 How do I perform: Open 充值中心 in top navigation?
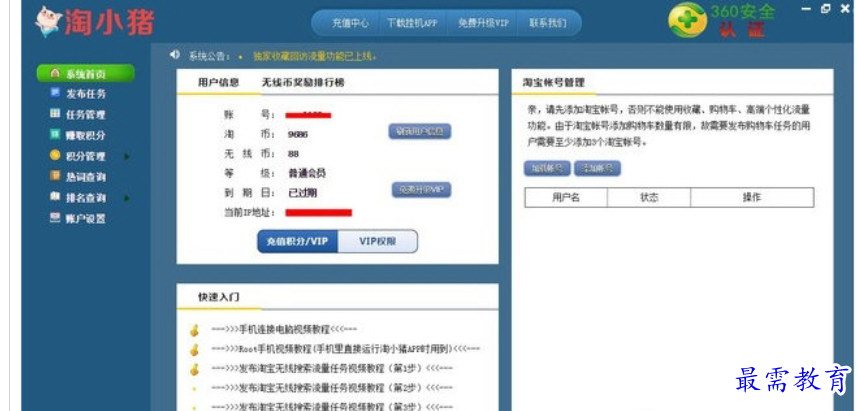pyautogui.click(x=350, y=24)
